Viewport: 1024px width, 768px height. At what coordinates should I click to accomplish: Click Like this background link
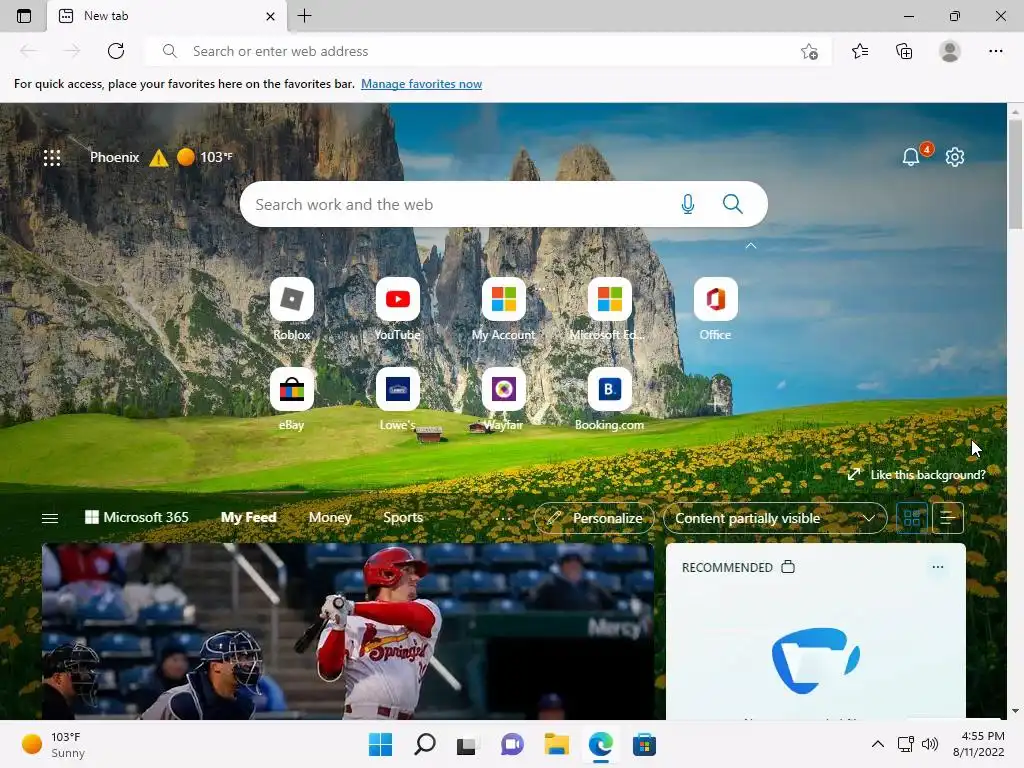(917, 475)
